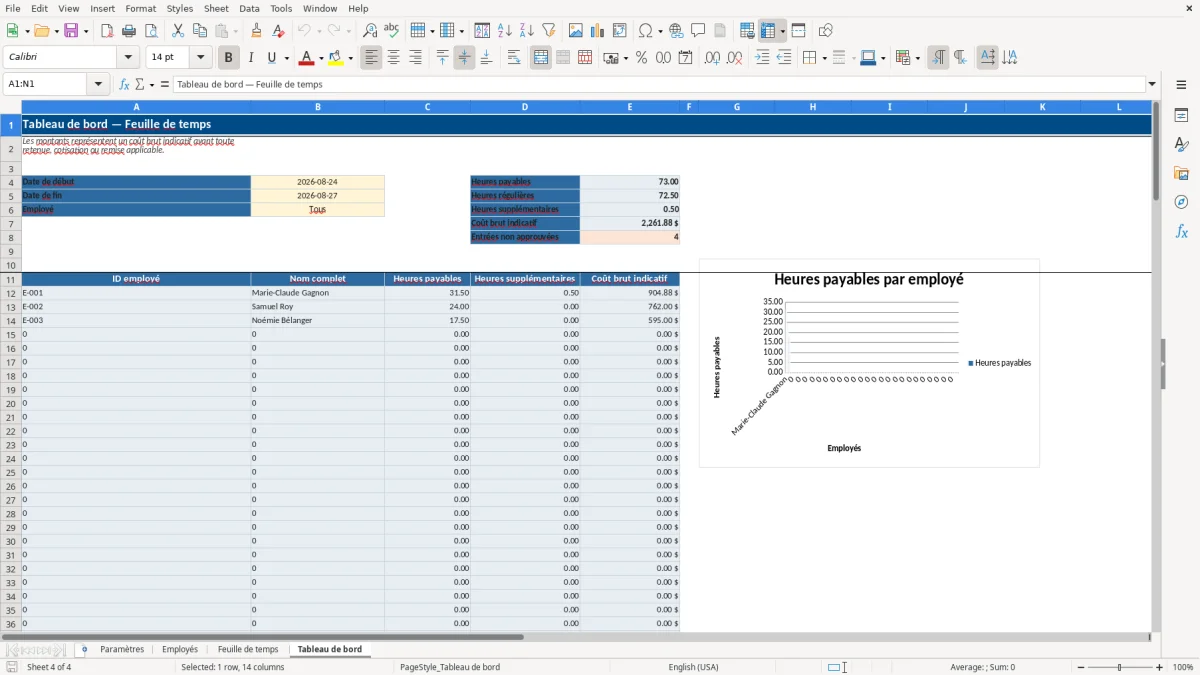Image resolution: width=1200 pixels, height=675 pixels.
Task: Click the Copy icon
Action: point(200,31)
